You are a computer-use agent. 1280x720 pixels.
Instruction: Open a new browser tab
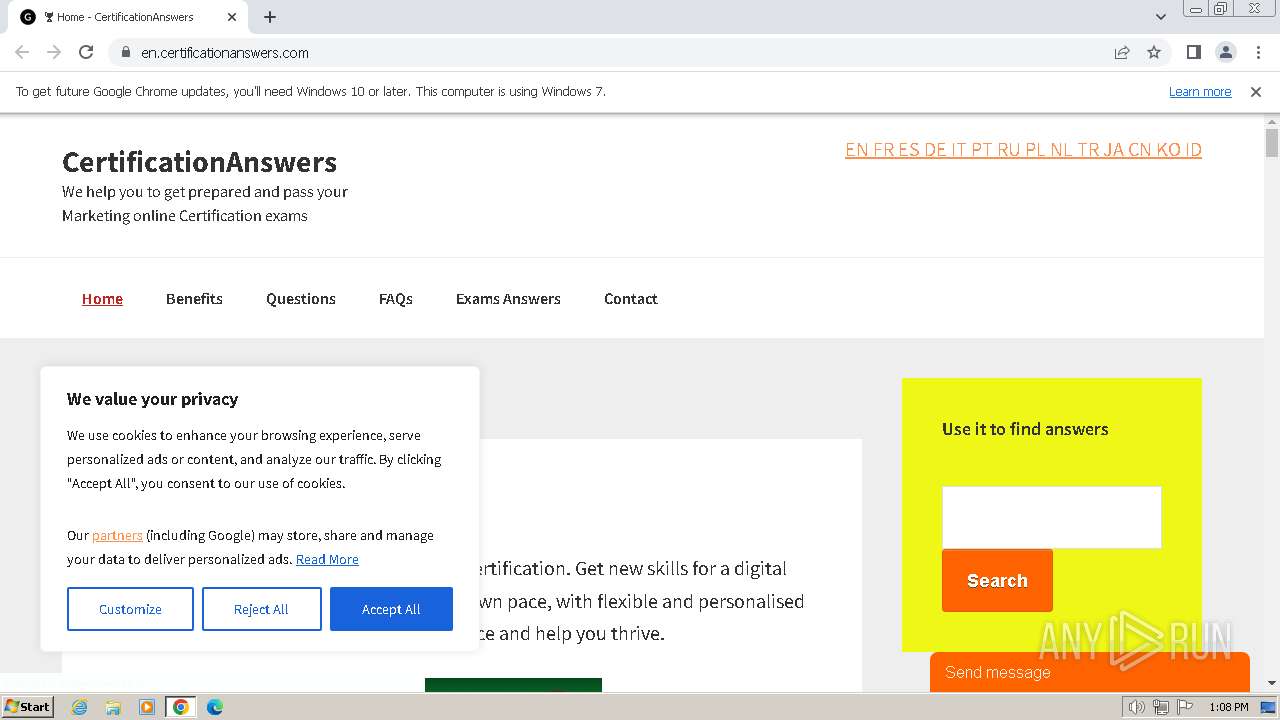click(x=270, y=17)
